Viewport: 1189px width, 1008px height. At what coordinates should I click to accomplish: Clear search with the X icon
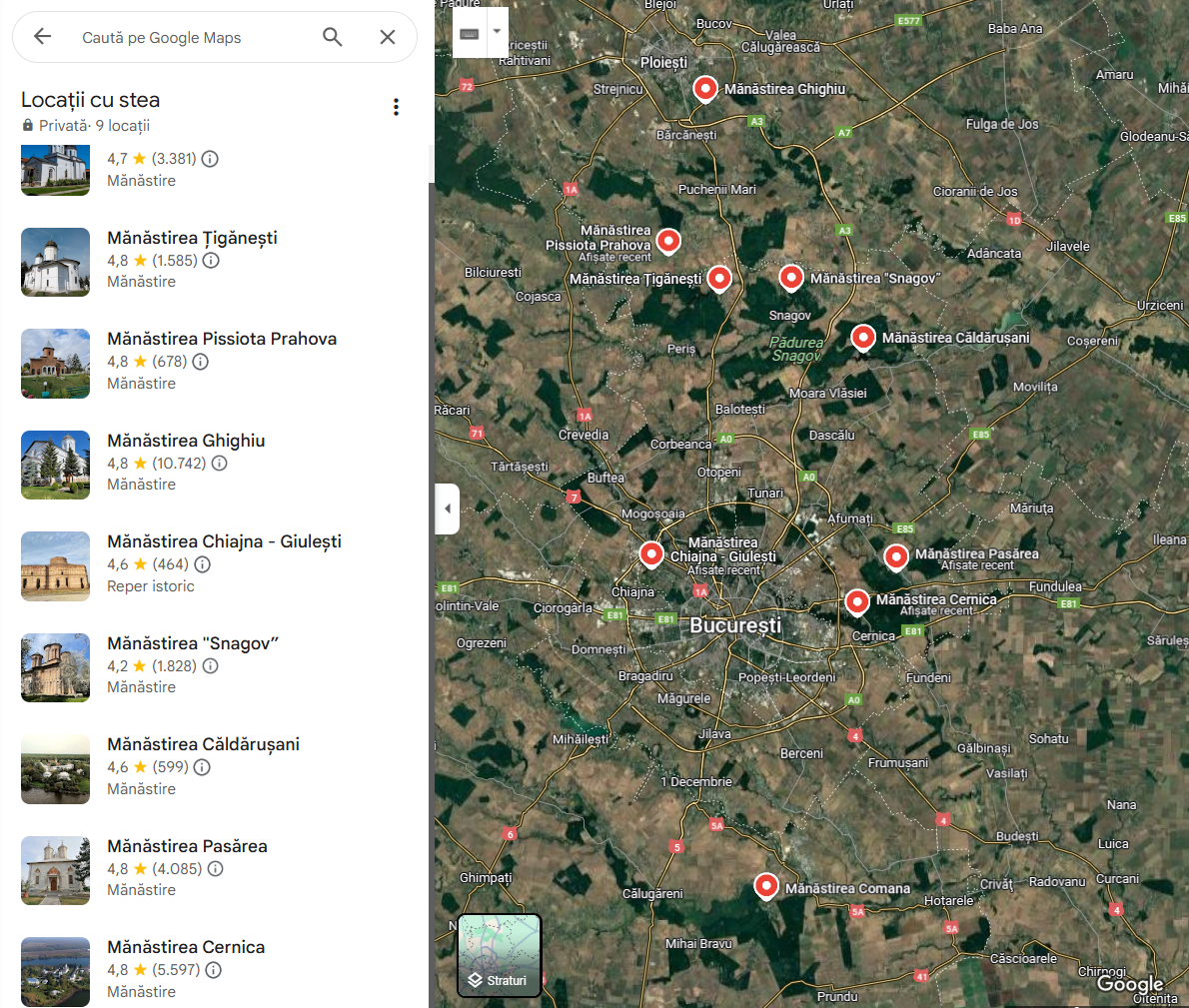(x=388, y=37)
